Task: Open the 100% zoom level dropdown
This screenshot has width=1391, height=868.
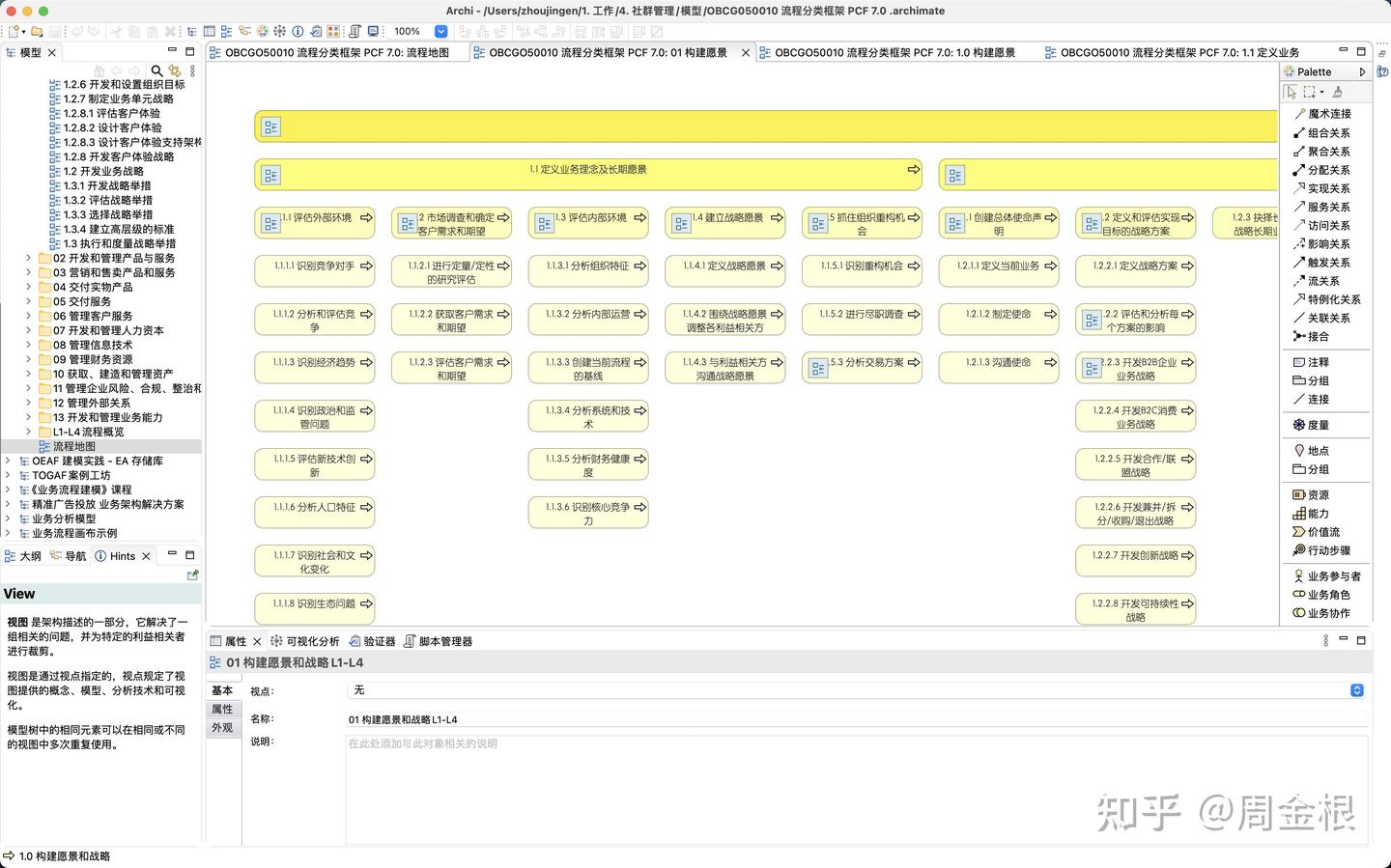Action: [x=440, y=30]
